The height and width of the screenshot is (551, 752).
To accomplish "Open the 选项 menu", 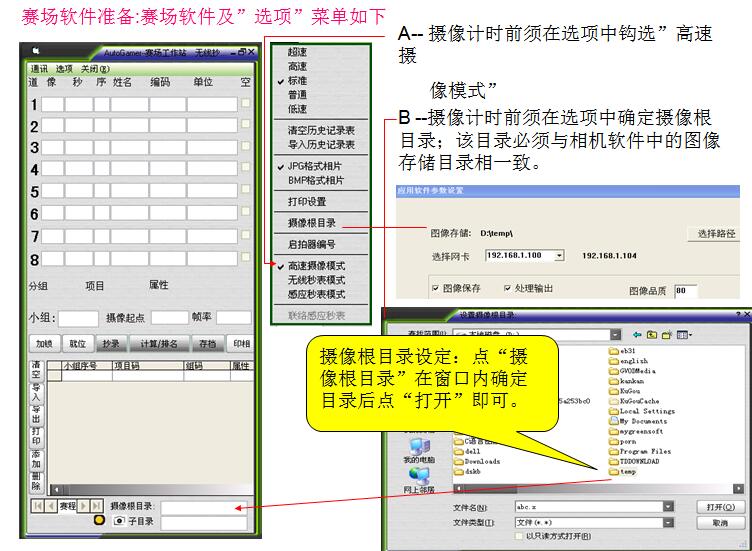I will 64,69.
